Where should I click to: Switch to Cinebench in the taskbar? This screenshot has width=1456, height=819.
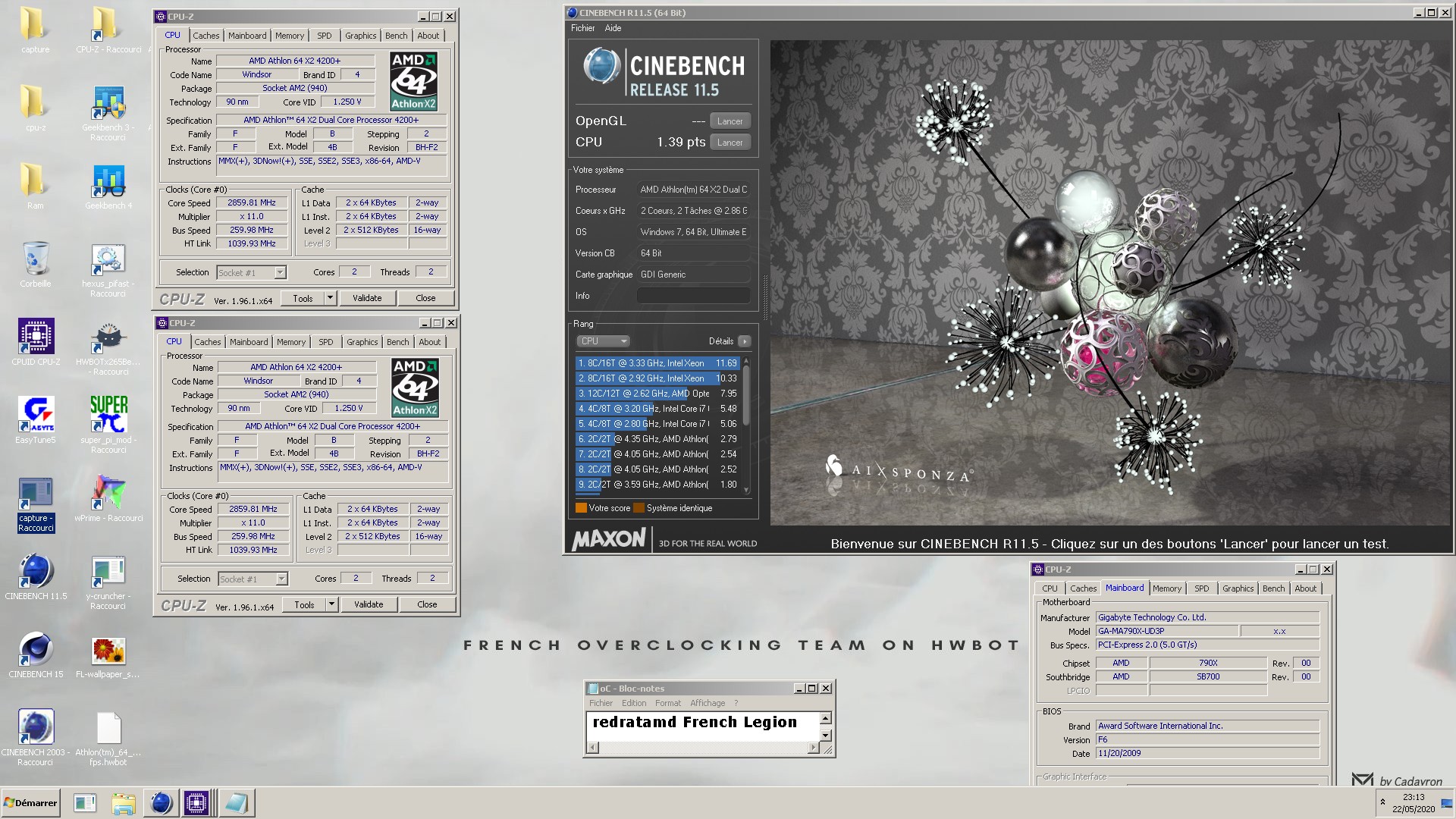click(161, 803)
